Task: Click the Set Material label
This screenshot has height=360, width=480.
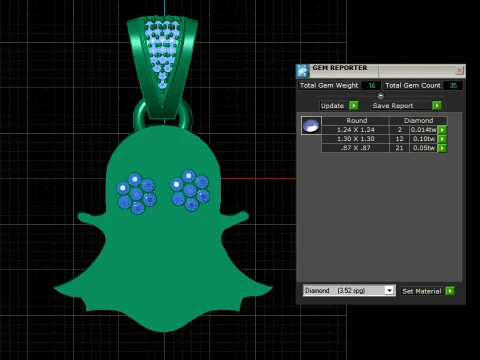Action: point(421,291)
